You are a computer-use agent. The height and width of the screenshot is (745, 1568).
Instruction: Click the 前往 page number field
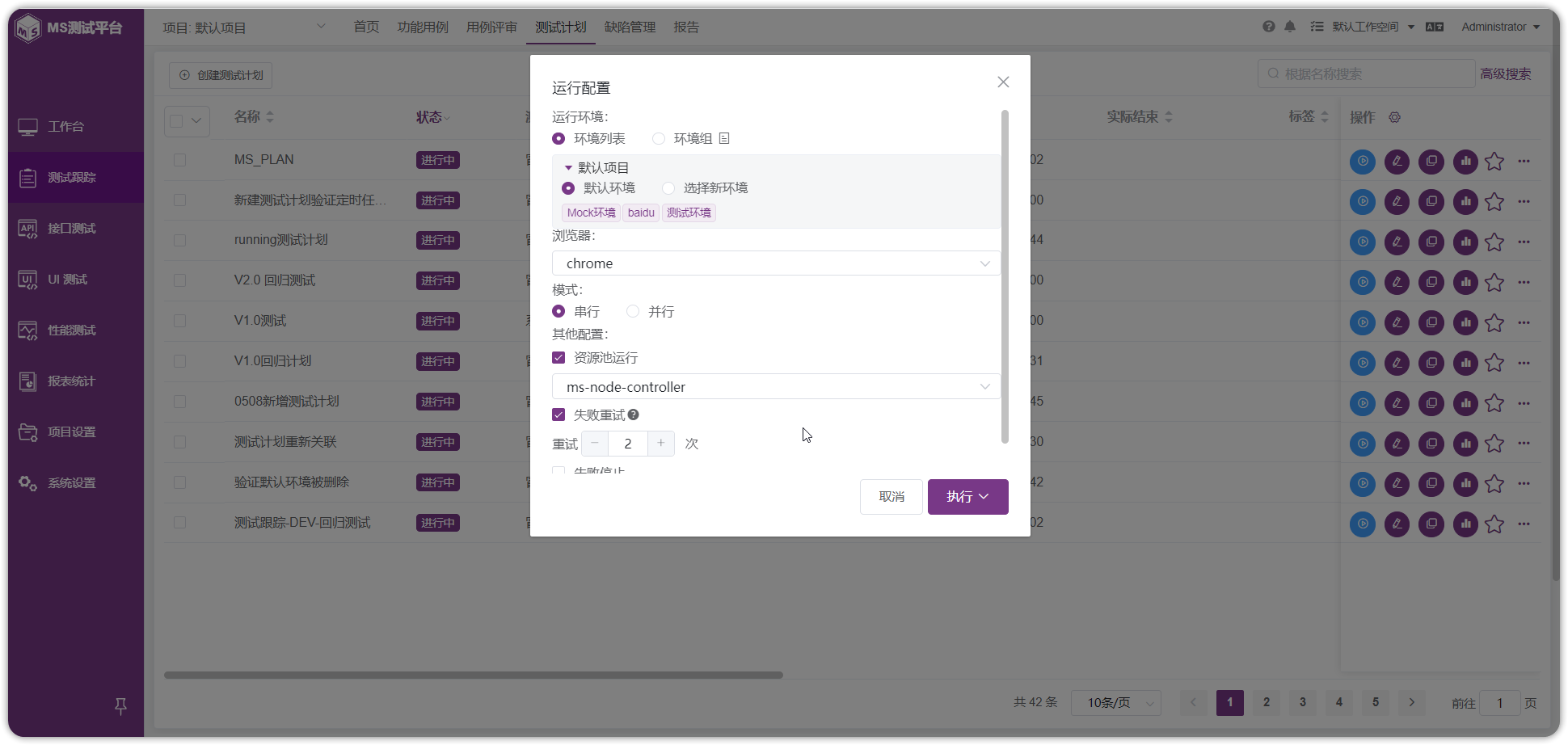click(1500, 703)
